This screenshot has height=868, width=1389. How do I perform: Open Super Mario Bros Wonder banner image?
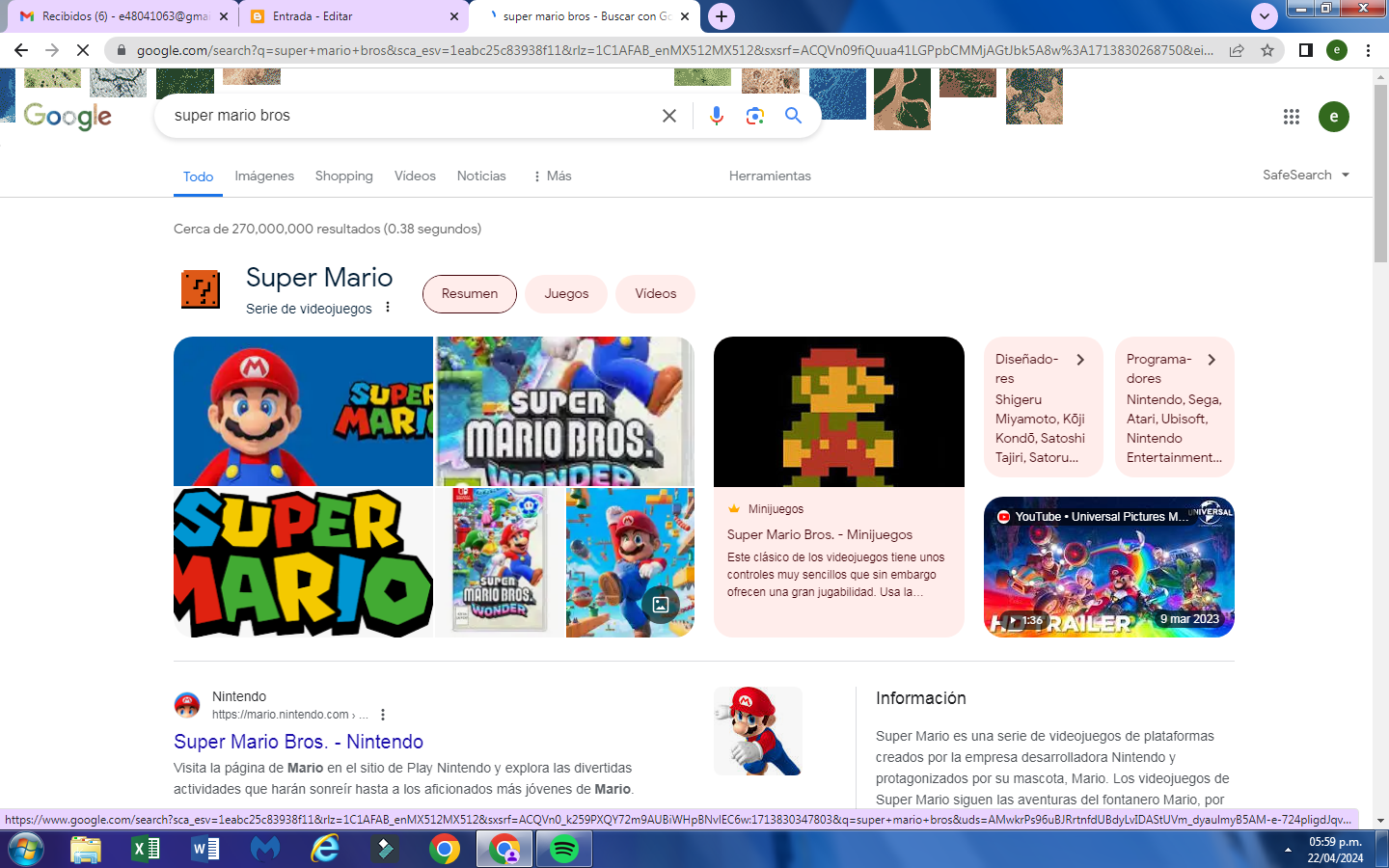pos(565,412)
